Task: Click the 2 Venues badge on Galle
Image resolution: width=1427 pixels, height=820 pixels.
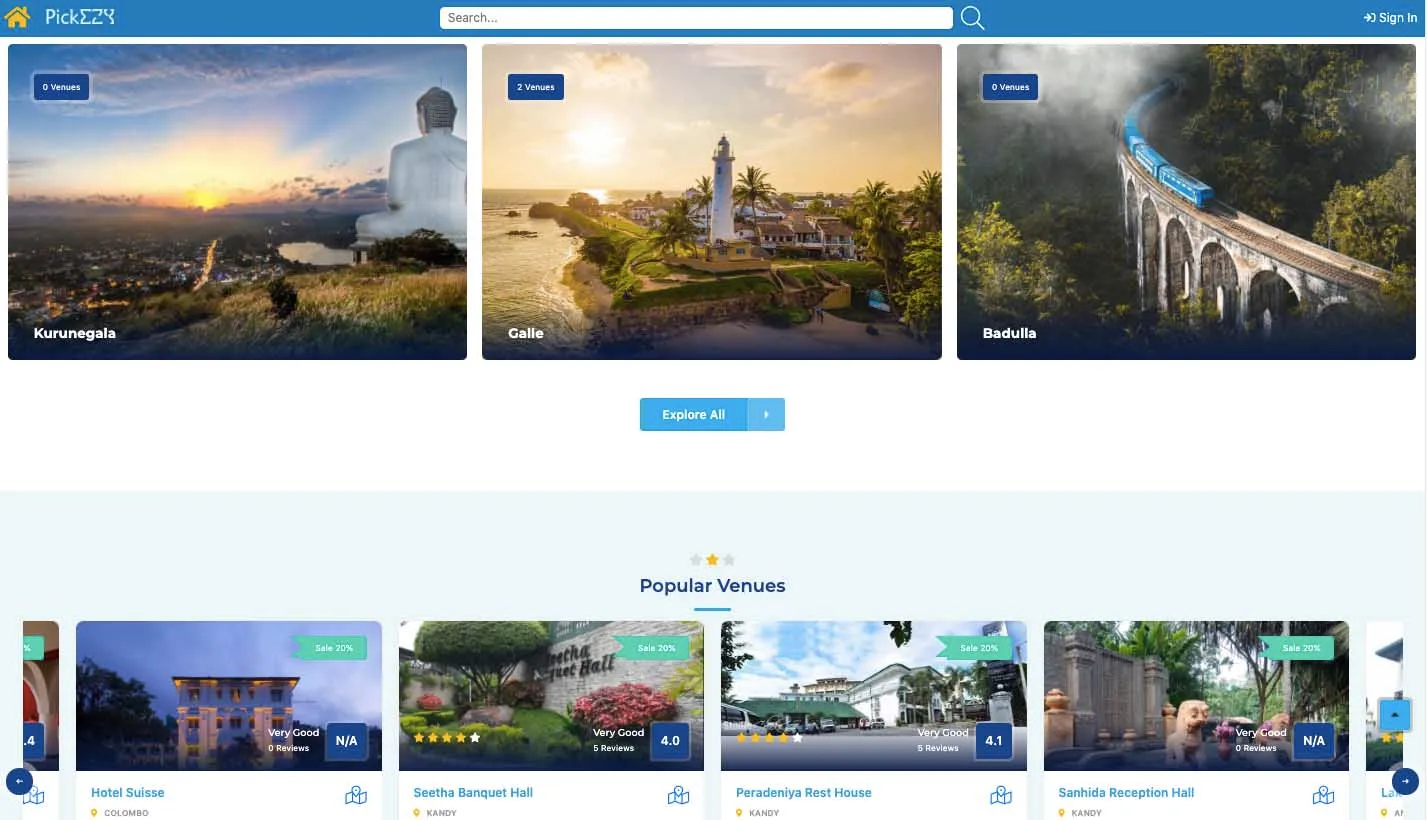Action: 536,87
